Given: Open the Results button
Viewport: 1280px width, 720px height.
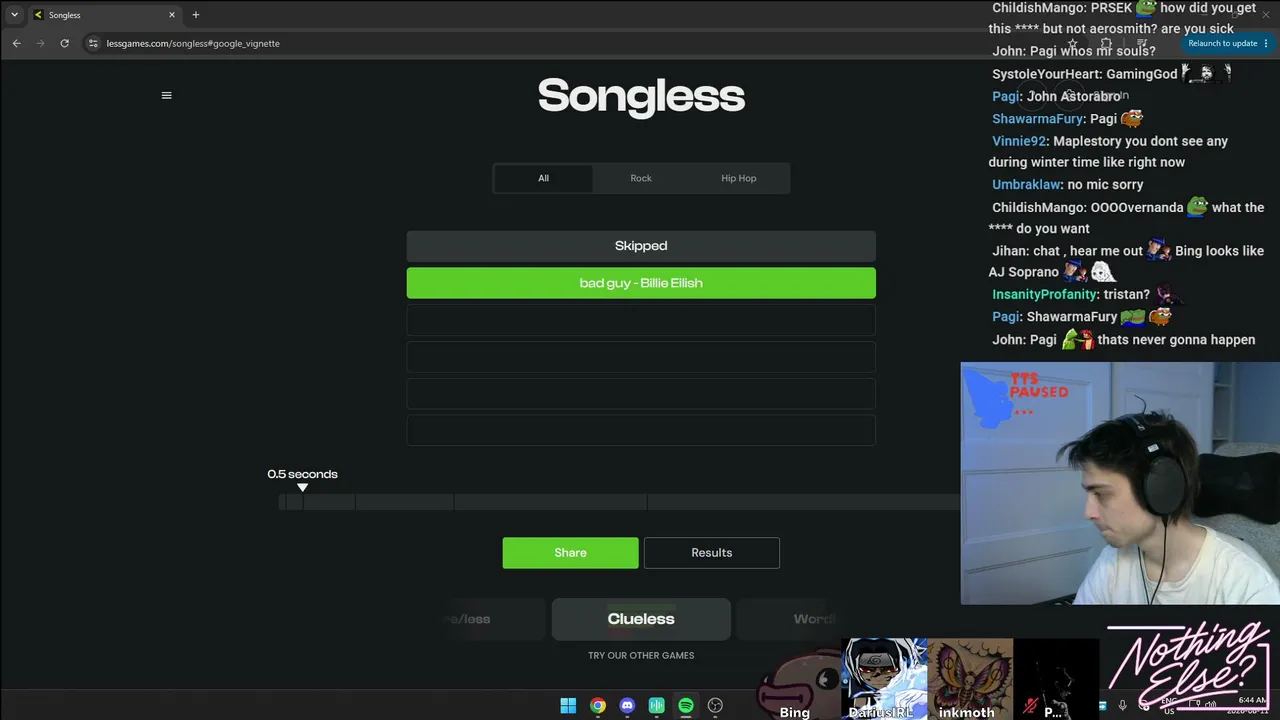Looking at the screenshot, I should [x=712, y=553].
